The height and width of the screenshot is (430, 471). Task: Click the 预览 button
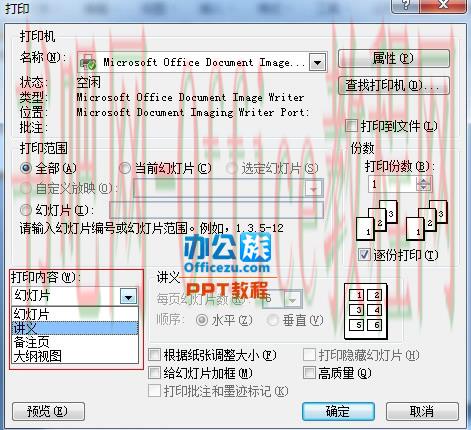point(48,411)
